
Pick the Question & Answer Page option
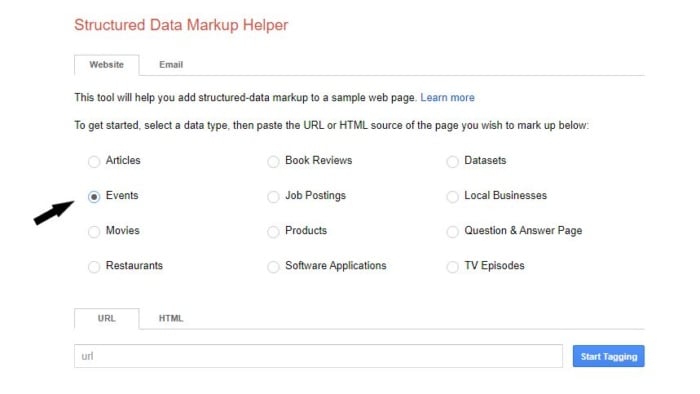click(x=452, y=232)
